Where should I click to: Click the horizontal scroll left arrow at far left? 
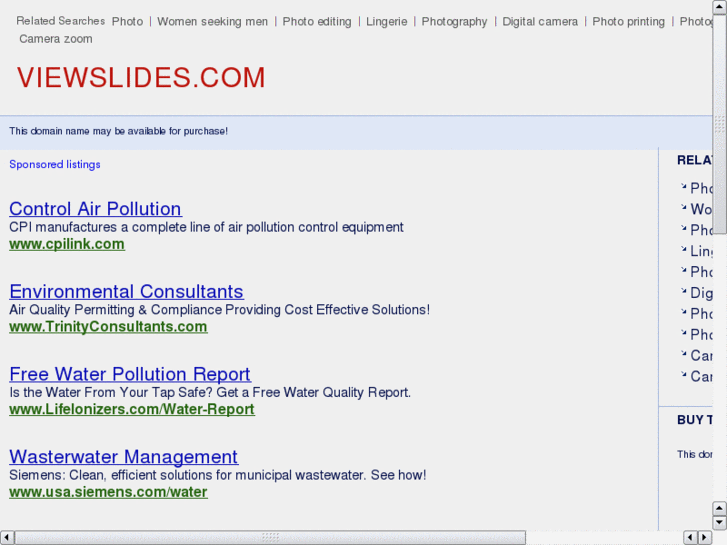coord(7,538)
